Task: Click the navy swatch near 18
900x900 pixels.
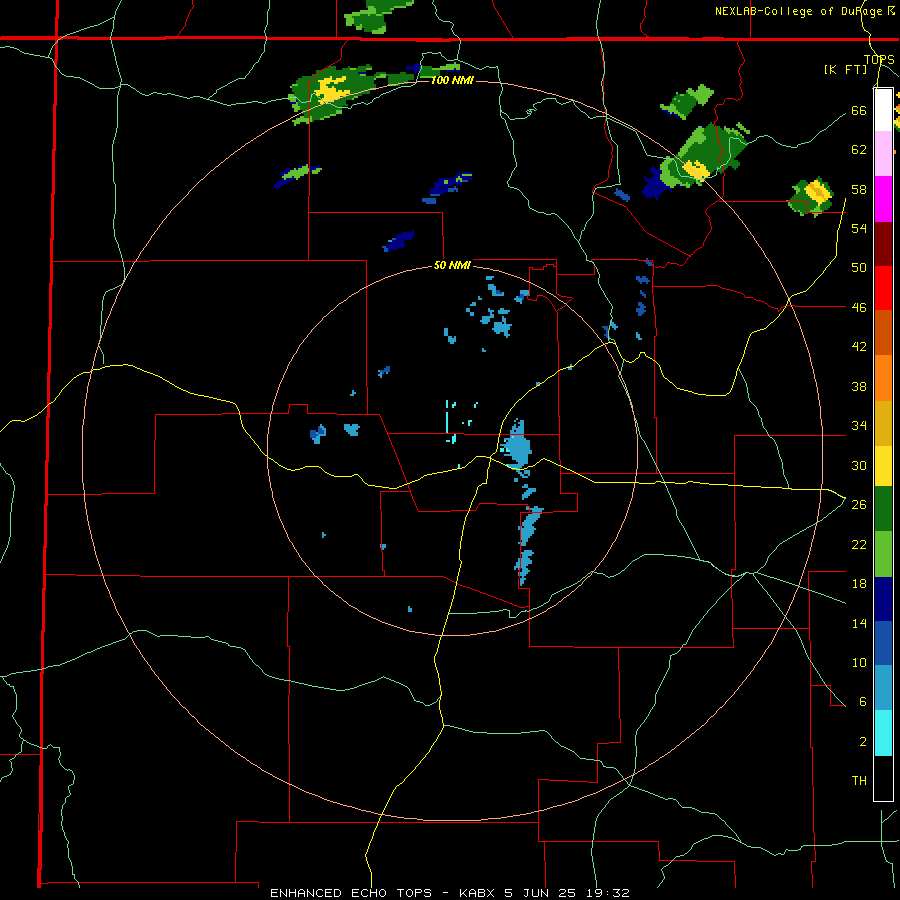Action: click(883, 599)
